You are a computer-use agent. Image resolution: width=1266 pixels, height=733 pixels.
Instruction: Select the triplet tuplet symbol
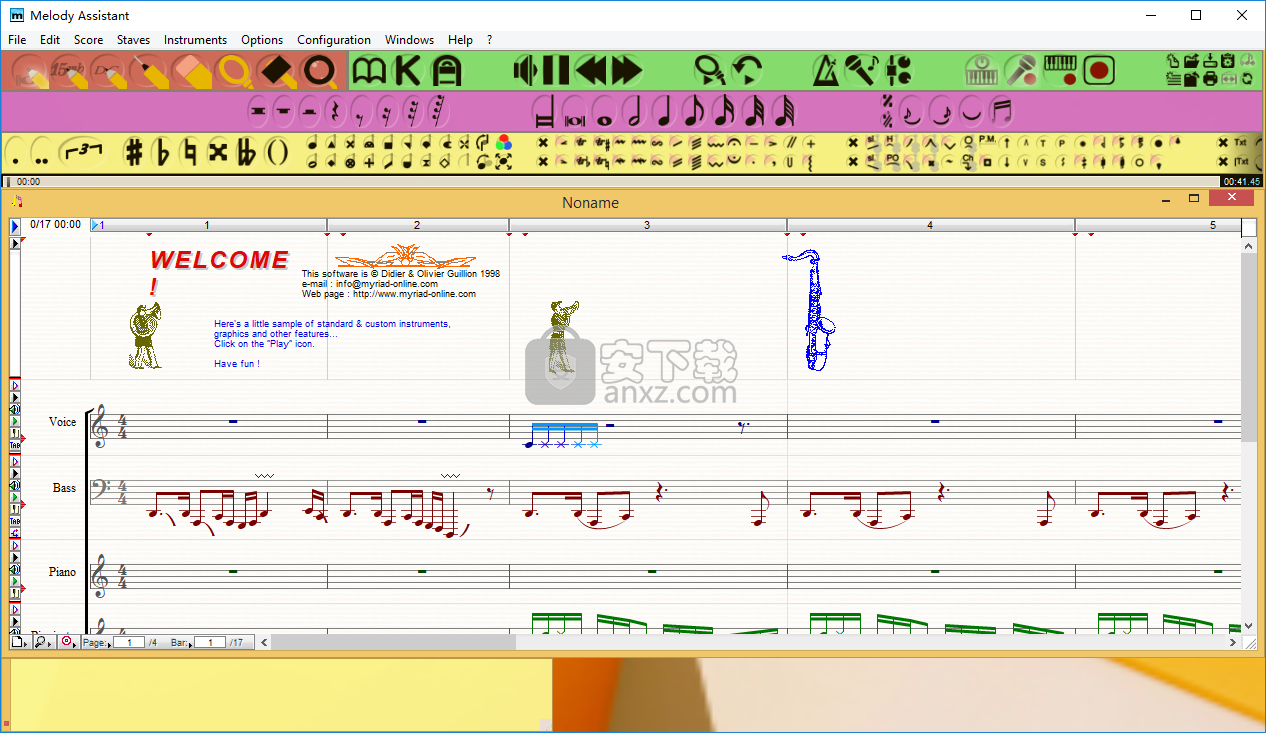85,152
